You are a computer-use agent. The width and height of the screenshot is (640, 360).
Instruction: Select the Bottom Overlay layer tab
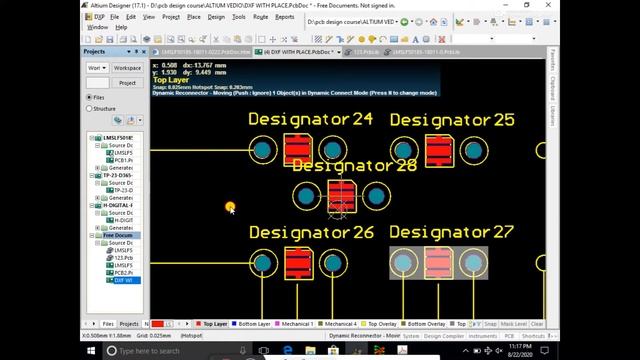tap(423, 324)
